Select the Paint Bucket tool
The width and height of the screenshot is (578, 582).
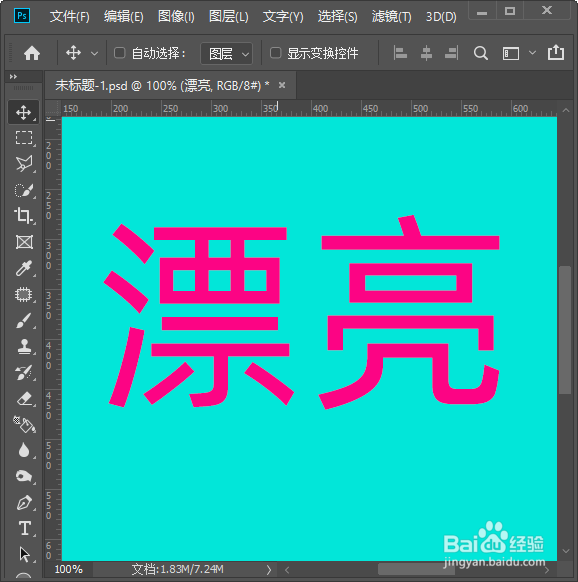(x=24, y=425)
